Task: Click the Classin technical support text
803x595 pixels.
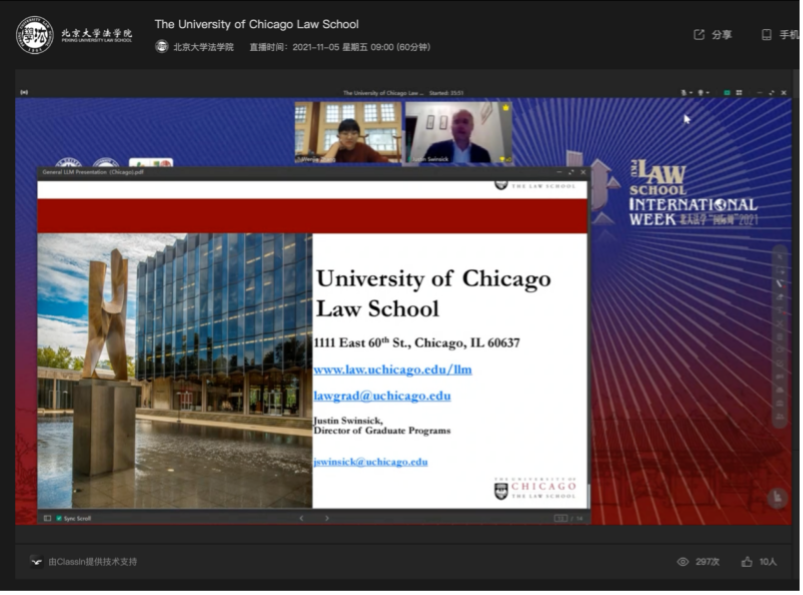Action: tap(93, 562)
